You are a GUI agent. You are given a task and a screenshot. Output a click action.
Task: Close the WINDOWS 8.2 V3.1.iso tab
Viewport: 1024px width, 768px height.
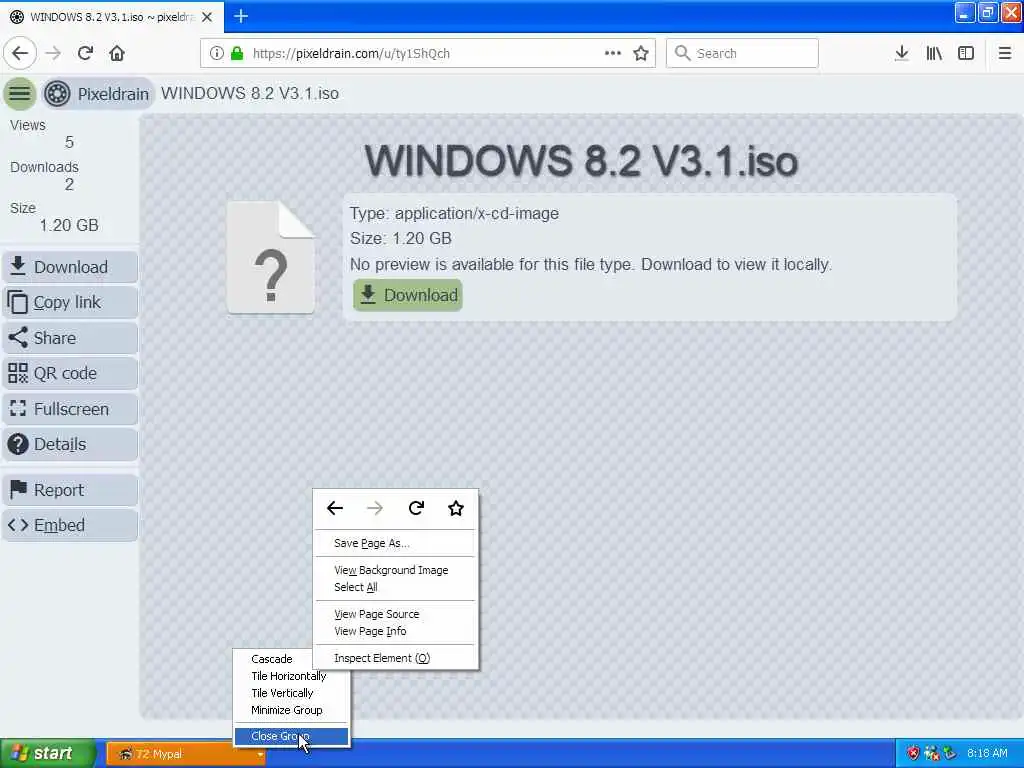[207, 17]
